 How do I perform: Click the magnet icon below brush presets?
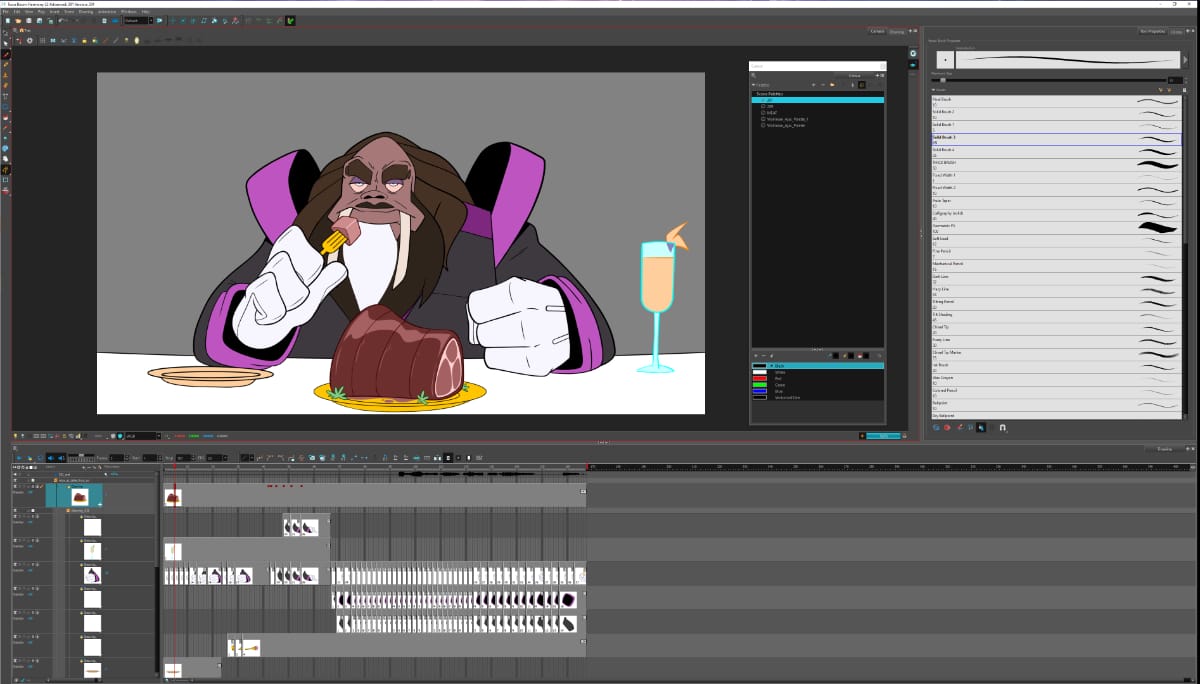pos(1003,428)
